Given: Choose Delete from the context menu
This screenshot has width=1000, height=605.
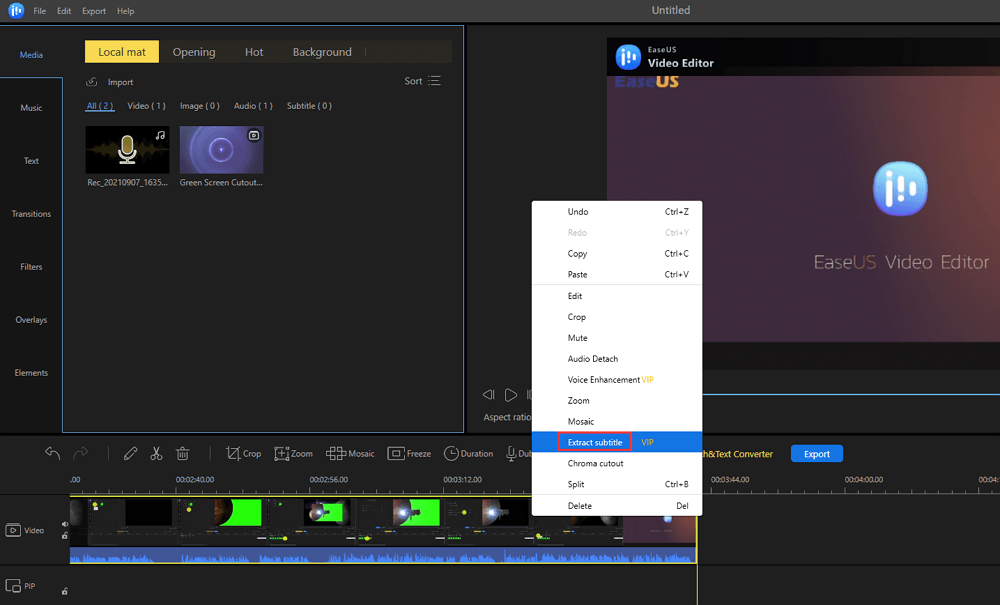Looking at the screenshot, I should (617, 506).
